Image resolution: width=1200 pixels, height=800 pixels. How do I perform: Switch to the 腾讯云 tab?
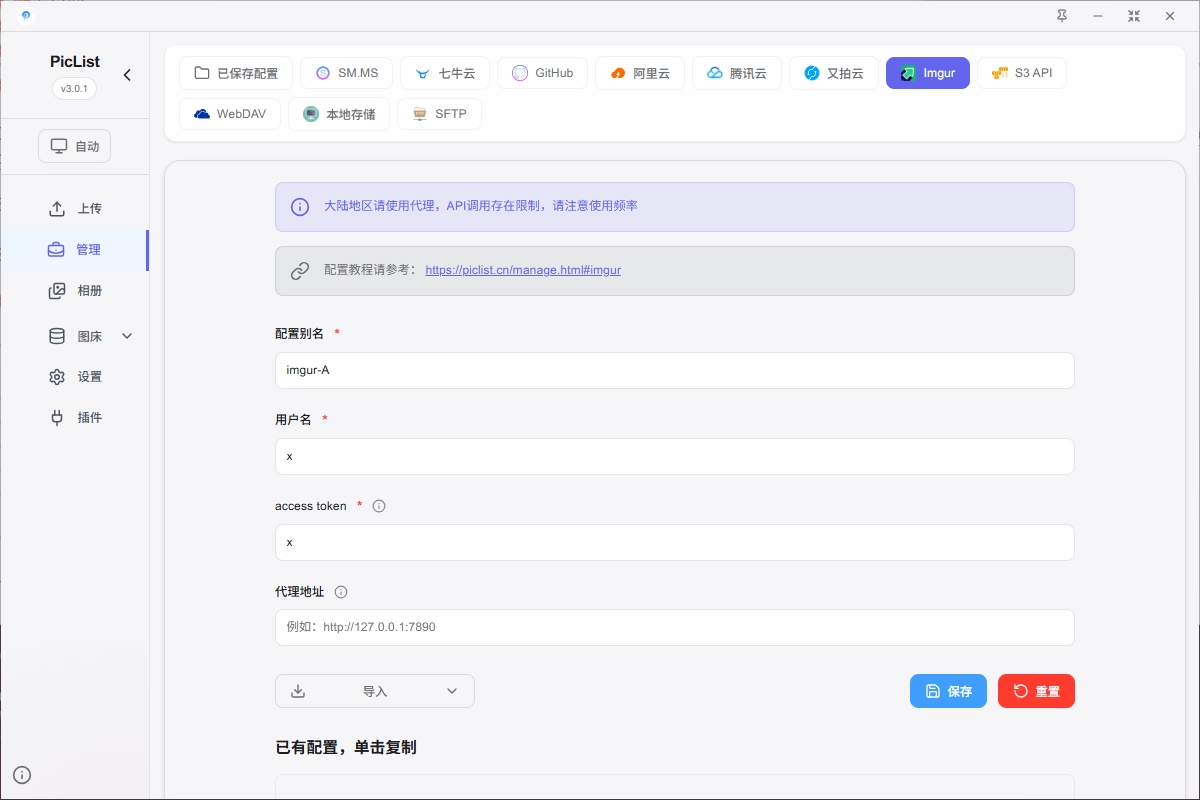736,73
